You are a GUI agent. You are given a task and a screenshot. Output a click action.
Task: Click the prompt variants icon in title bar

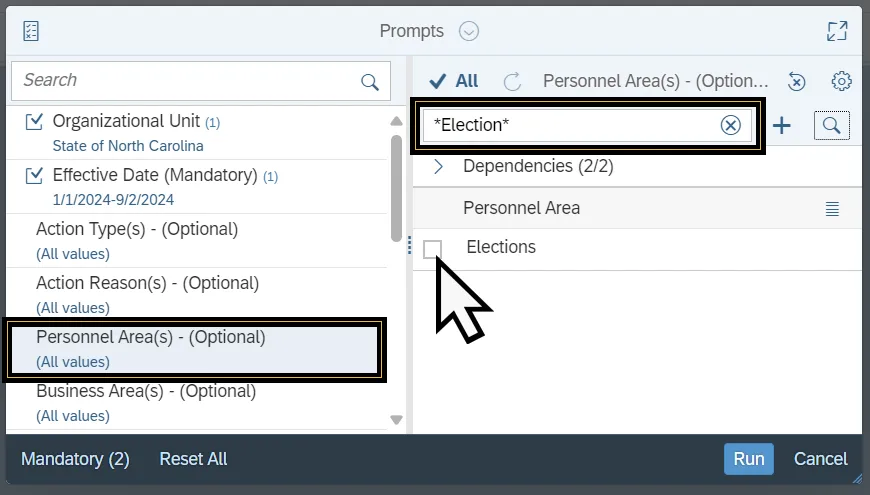(31, 31)
